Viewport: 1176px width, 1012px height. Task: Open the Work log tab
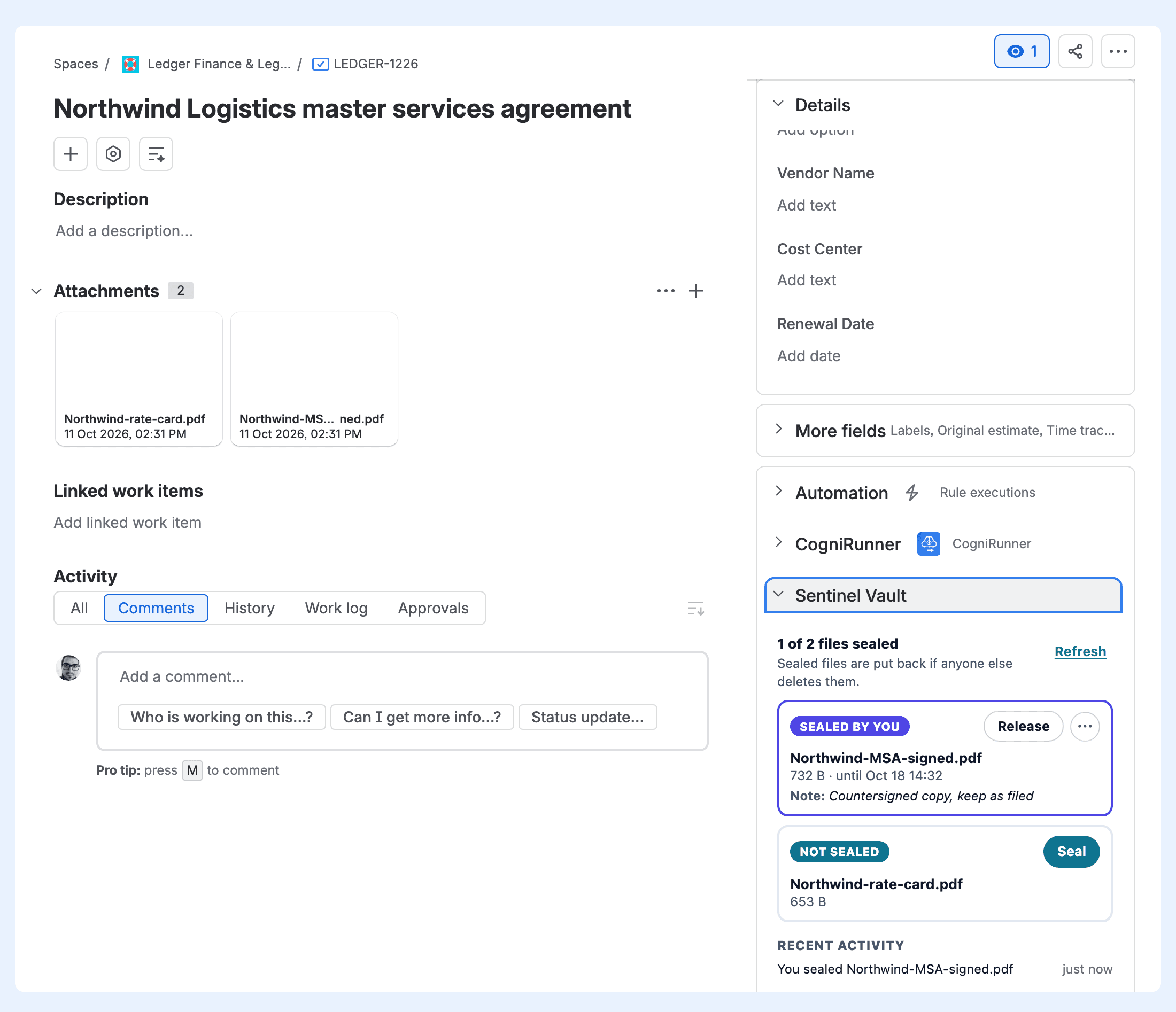coord(337,608)
